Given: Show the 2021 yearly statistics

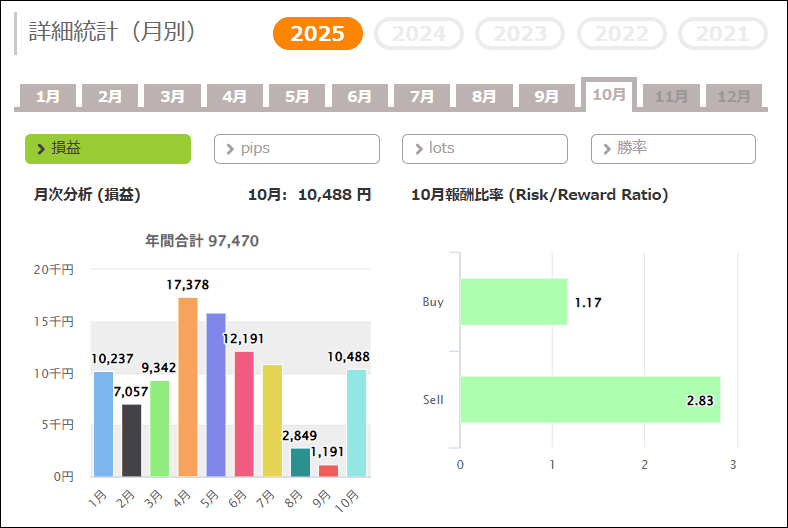Looking at the screenshot, I should [x=722, y=34].
